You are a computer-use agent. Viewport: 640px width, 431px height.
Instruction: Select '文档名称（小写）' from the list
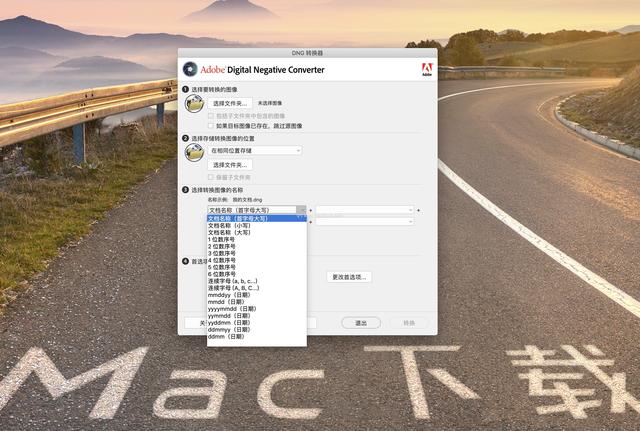tap(257, 225)
